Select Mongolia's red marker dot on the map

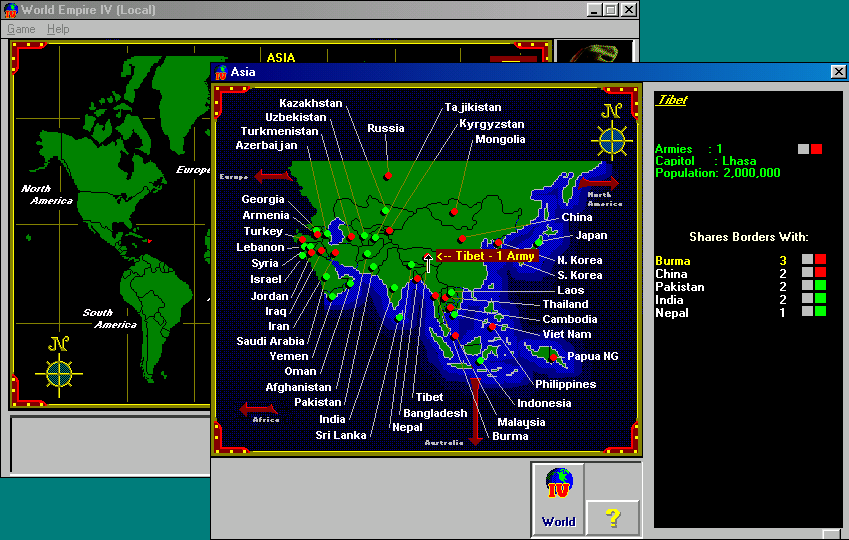pyautogui.click(x=454, y=212)
